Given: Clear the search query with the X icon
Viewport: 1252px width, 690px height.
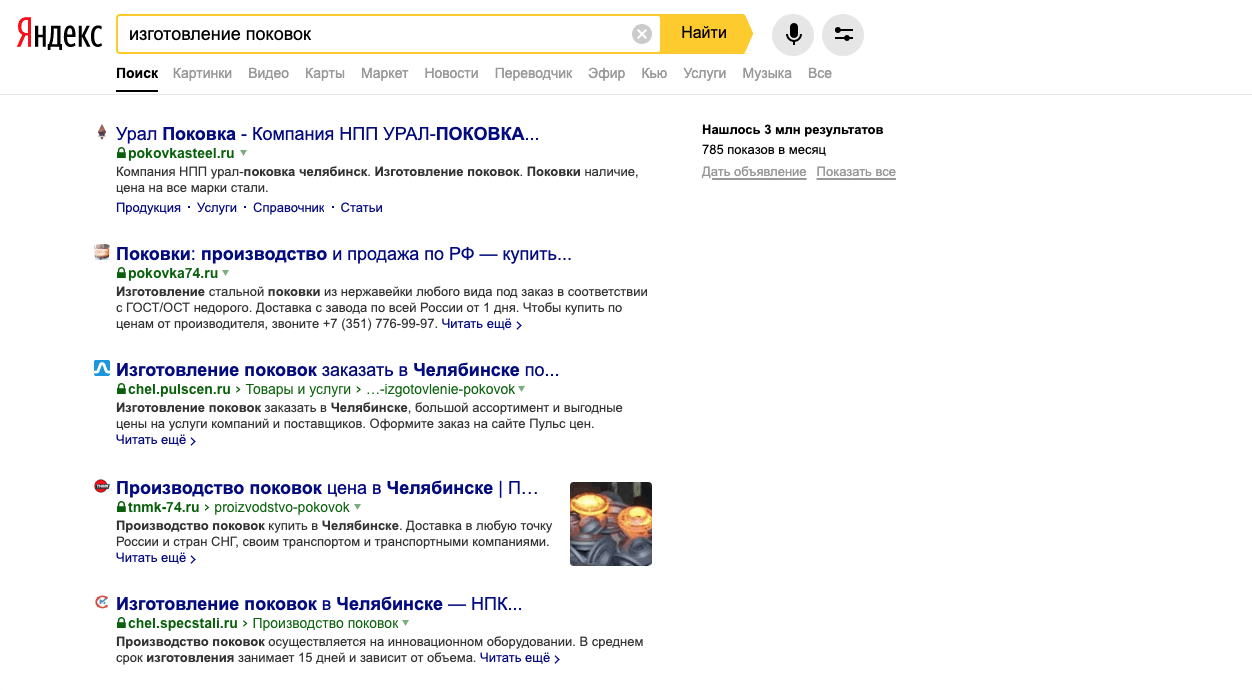Looking at the screenshot, I should pos(642,34).
